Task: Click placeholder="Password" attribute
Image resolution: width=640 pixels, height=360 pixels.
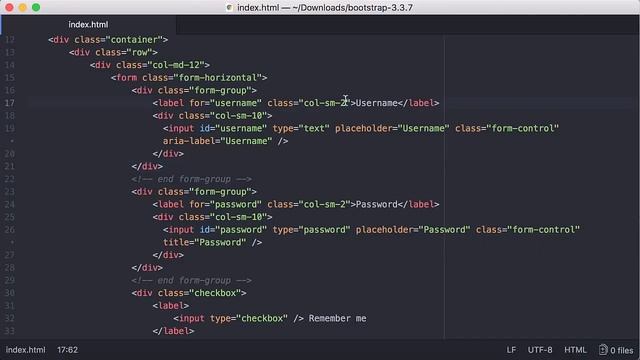Action: (413, 229)
